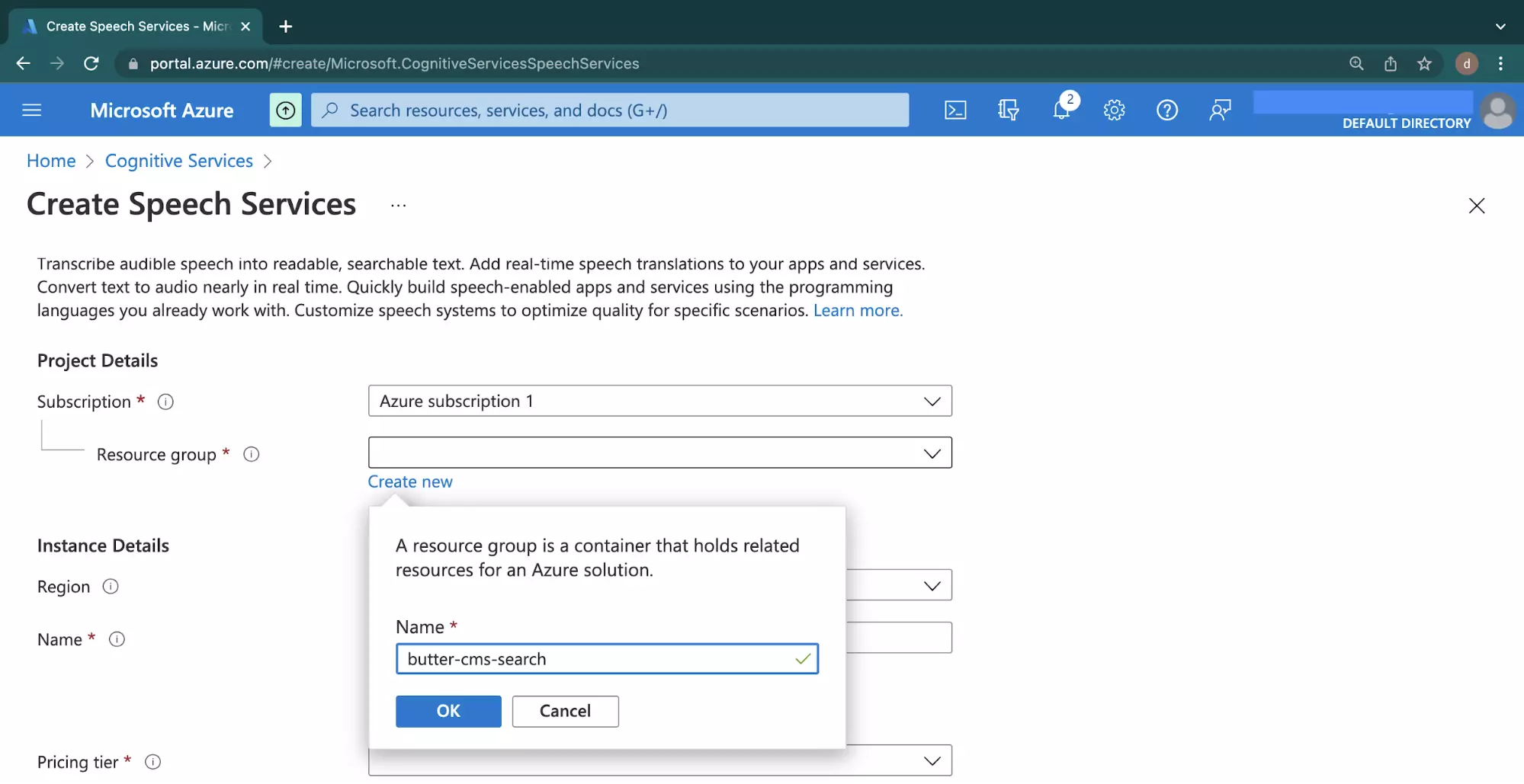Screen dimensions: 1524x784
Task: Click the upgrade arrow icon beside Microsoft Azure
Action: (286, 110)
